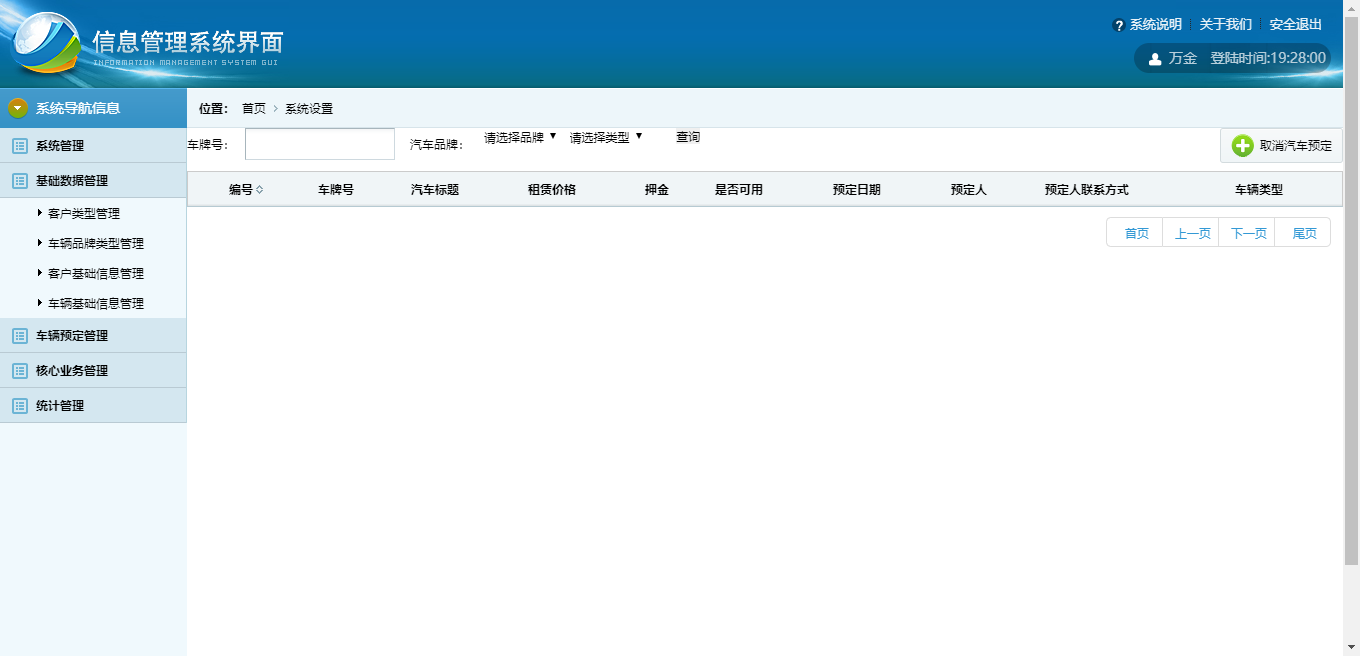Click the 首页 breadcrumb link
This screenshot has height=656, width=1360.
[254, 109]
